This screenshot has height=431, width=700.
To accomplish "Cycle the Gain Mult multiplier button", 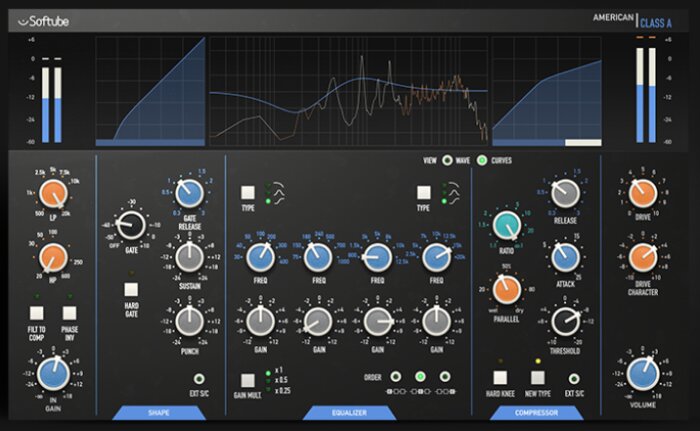I will pyautogui.click(x=248, y=381).
